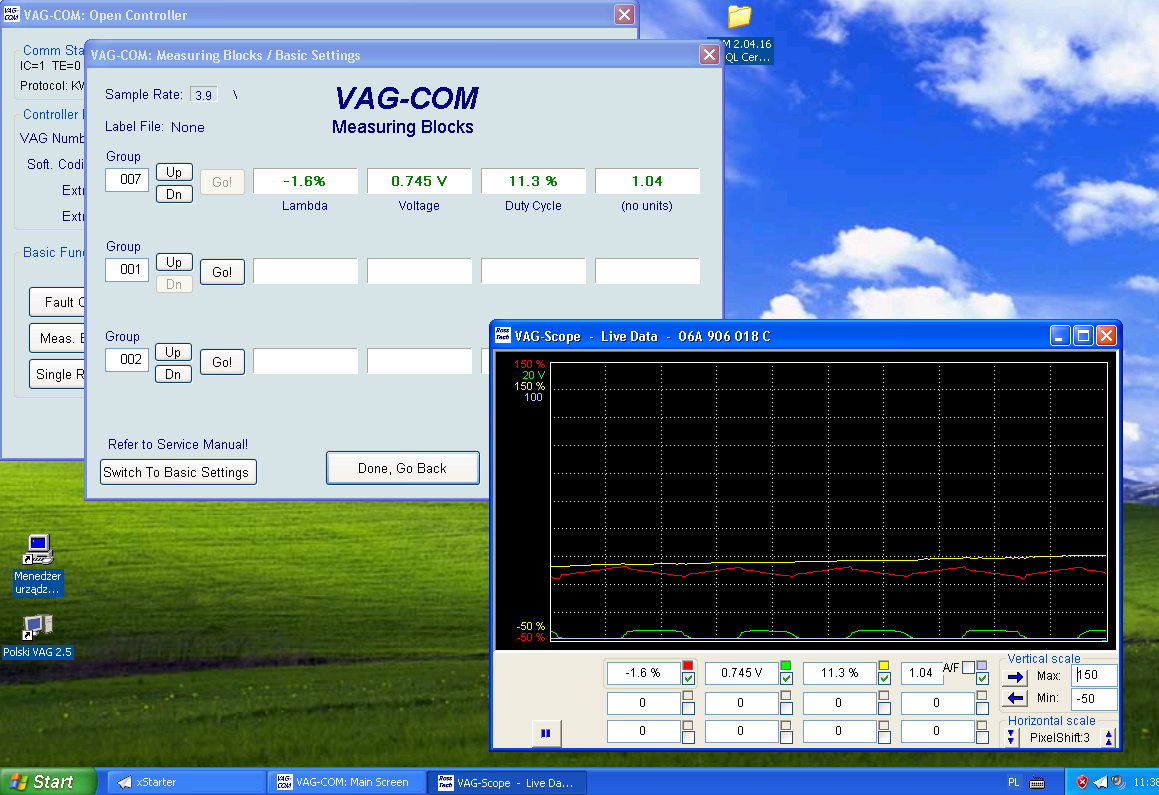Select the Menedżer urządzeń desktop shortcut
Image resolution: width=1159 pixels, height=795 pixels.
coord(38,564)
